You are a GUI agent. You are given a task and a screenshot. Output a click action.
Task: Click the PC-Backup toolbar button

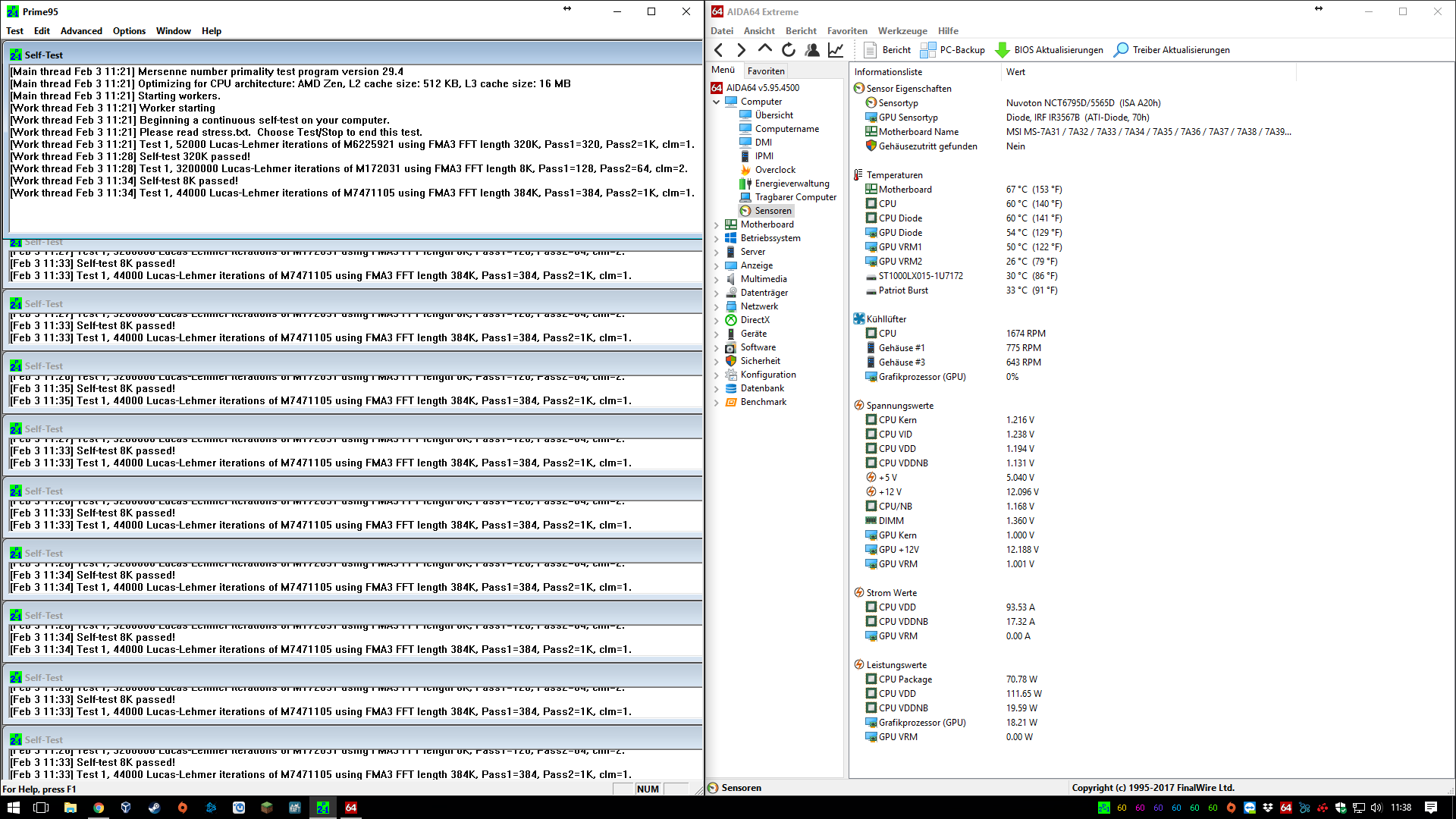(952, 50)
